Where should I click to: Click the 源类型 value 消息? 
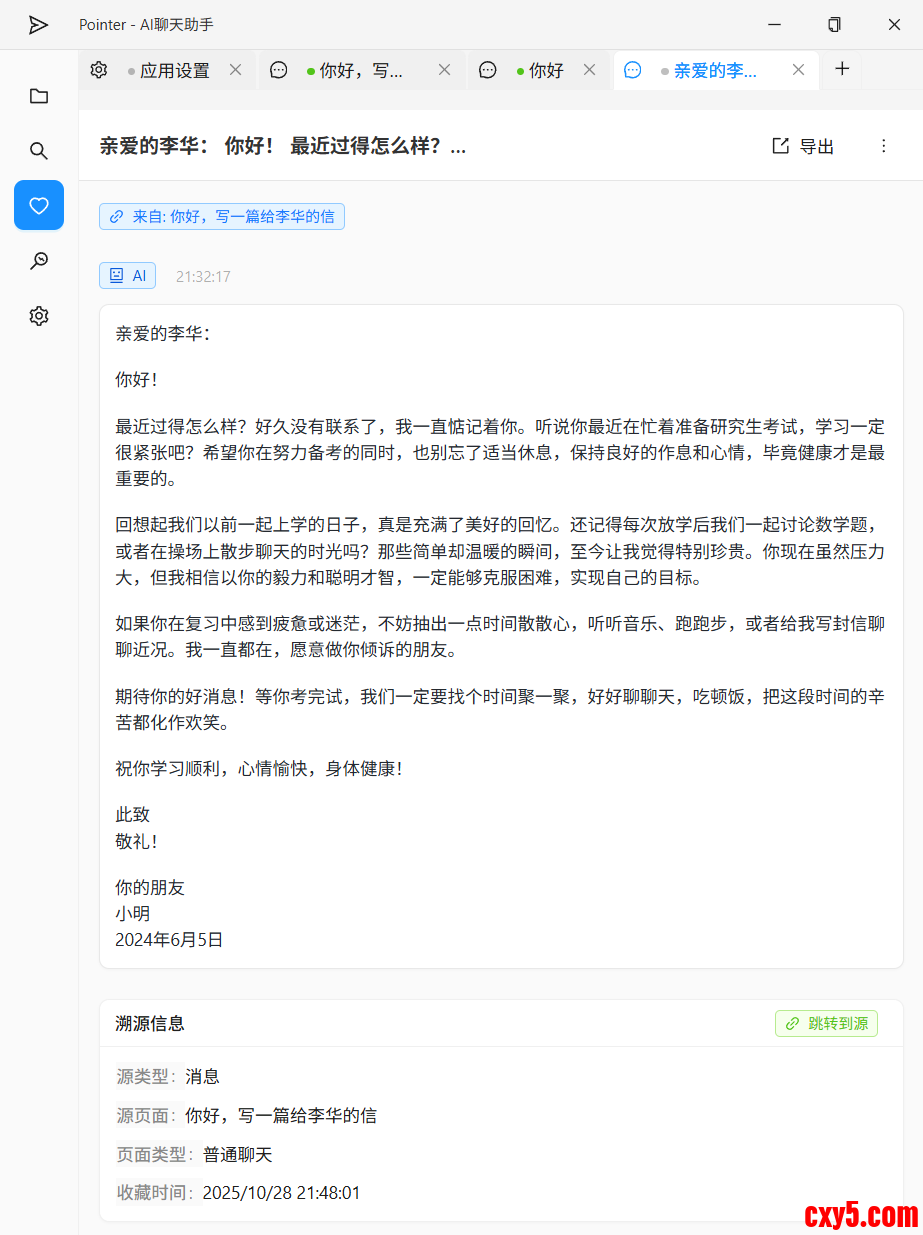202,1076
